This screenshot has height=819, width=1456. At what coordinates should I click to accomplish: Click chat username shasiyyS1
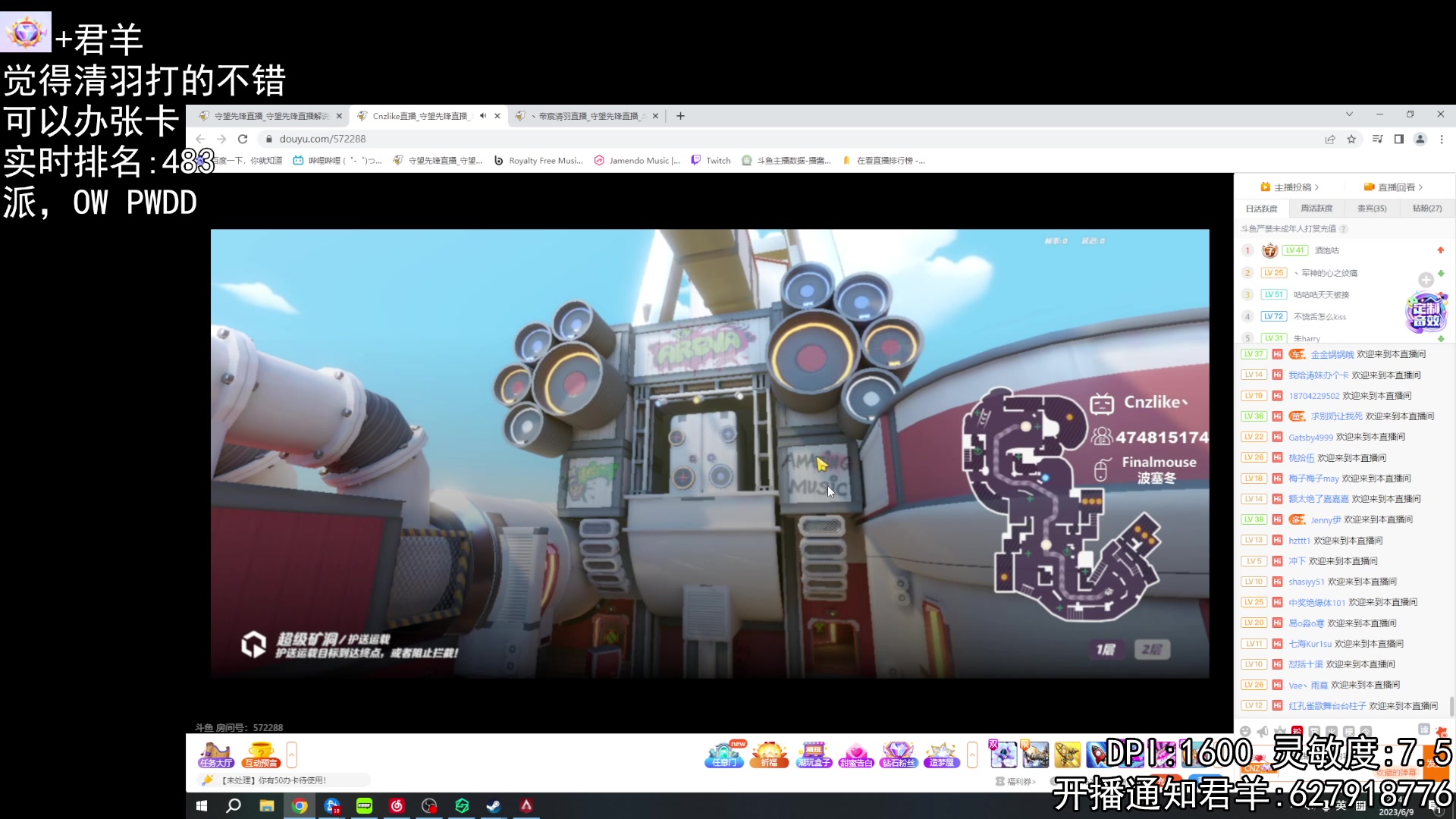[x=1307, y=582]
